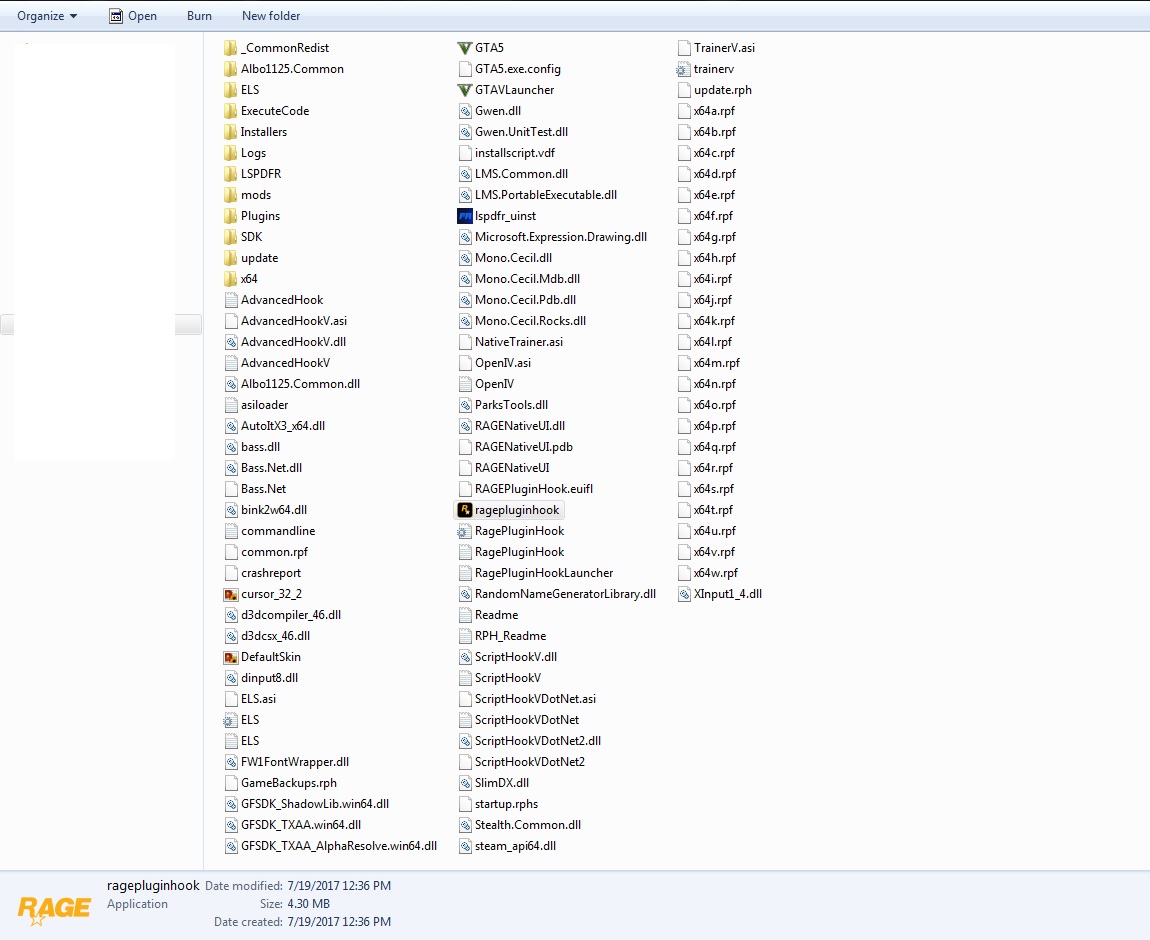The image size is (1150, 940).
Task: Select the x64 folder icon
Action: pyautogui.click(x=230, y=279)
